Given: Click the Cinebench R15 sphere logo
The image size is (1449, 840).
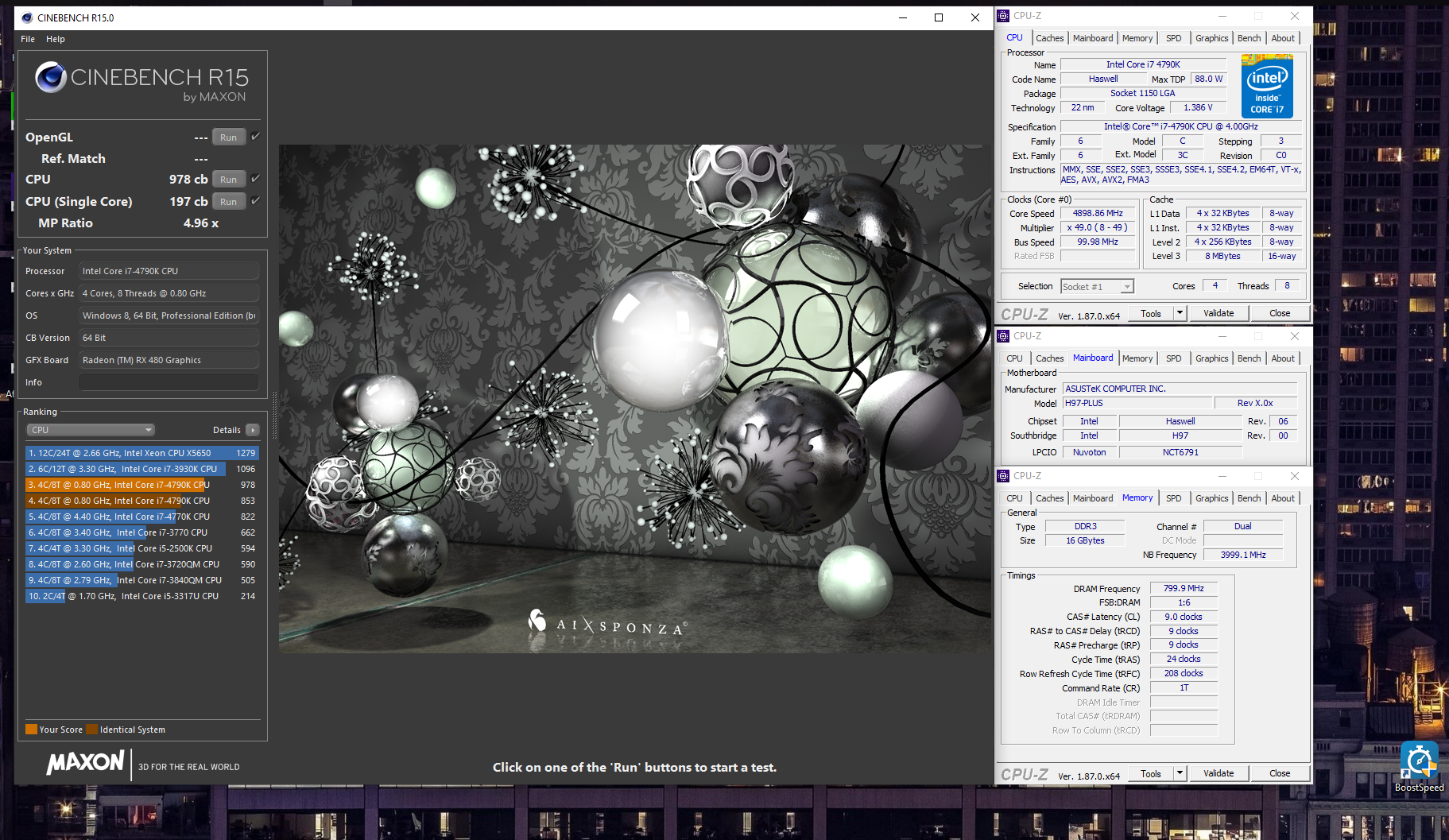Looking at the screenshot, I should click(51, 77).
